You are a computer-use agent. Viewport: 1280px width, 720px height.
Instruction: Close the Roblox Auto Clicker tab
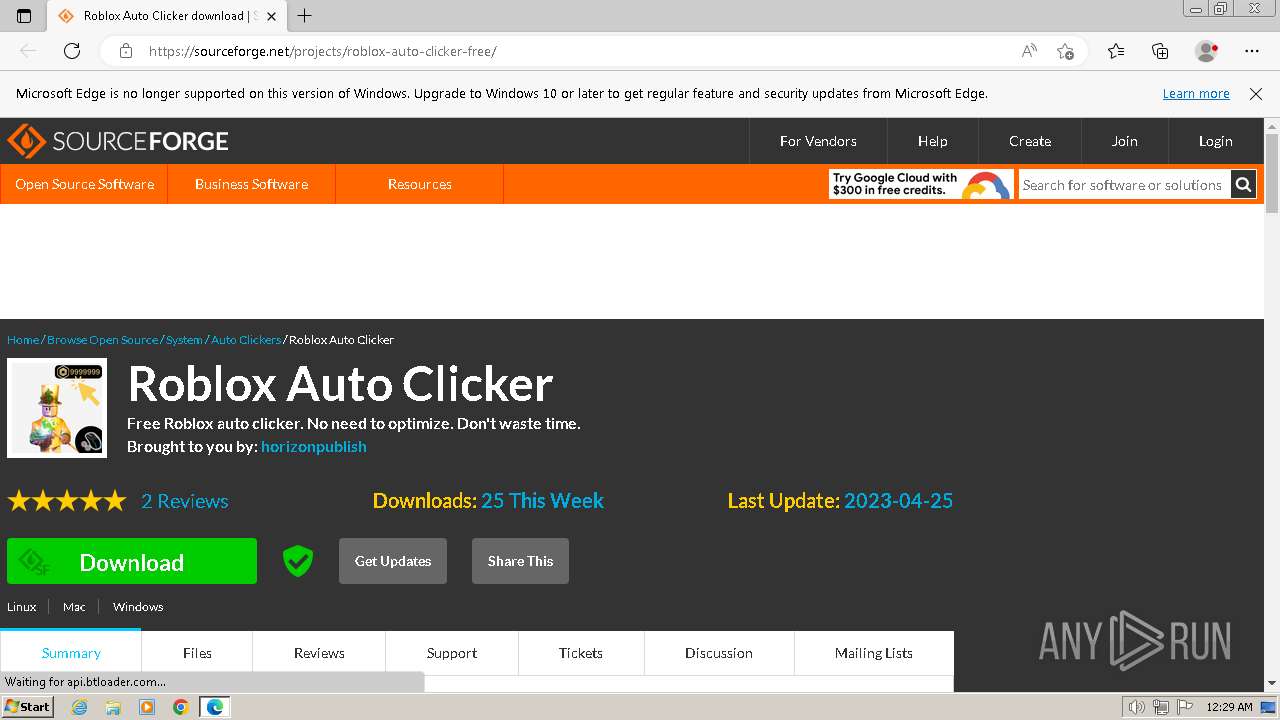coord(271,16)
